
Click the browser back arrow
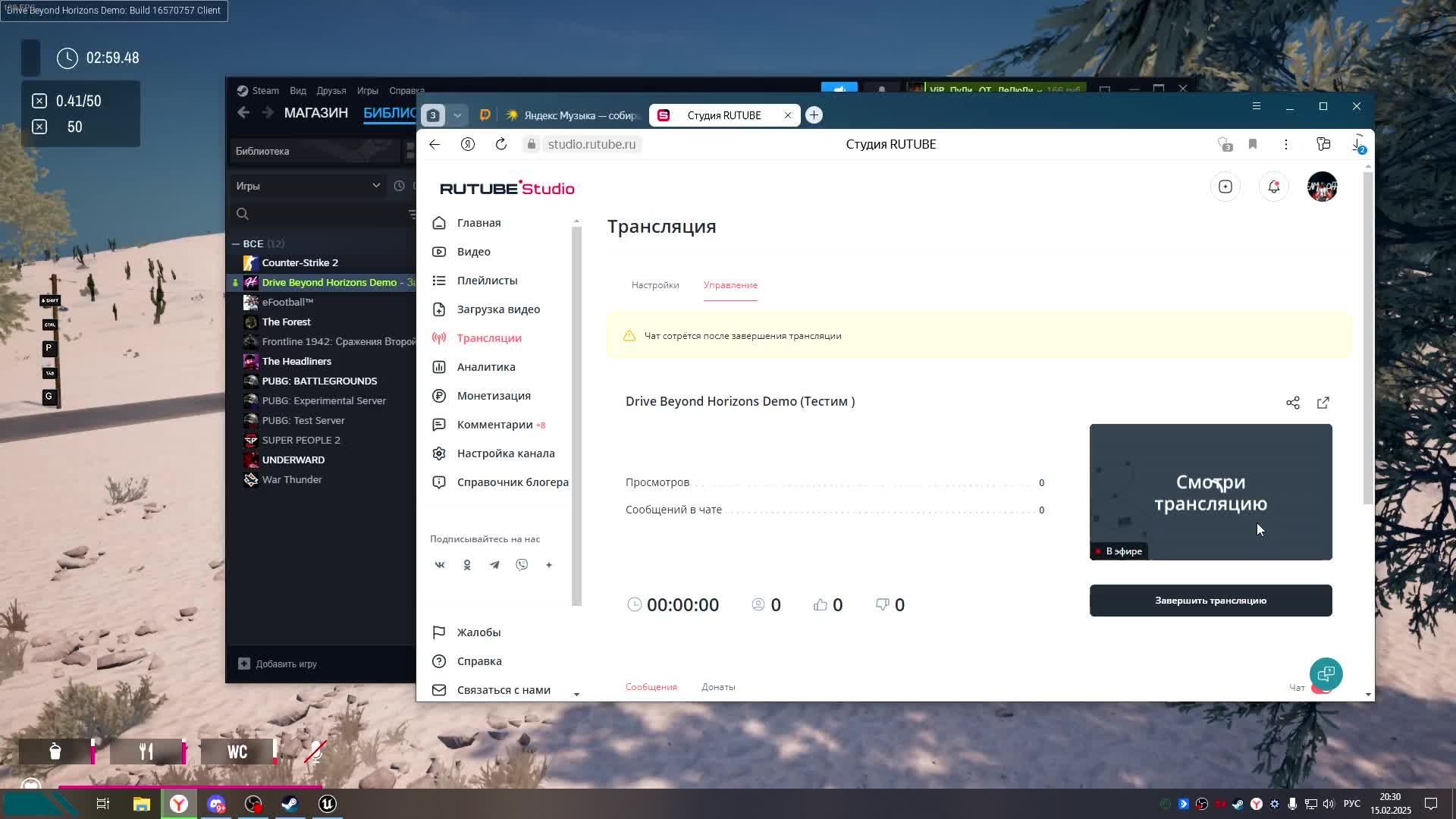click(x=435, y=144)
